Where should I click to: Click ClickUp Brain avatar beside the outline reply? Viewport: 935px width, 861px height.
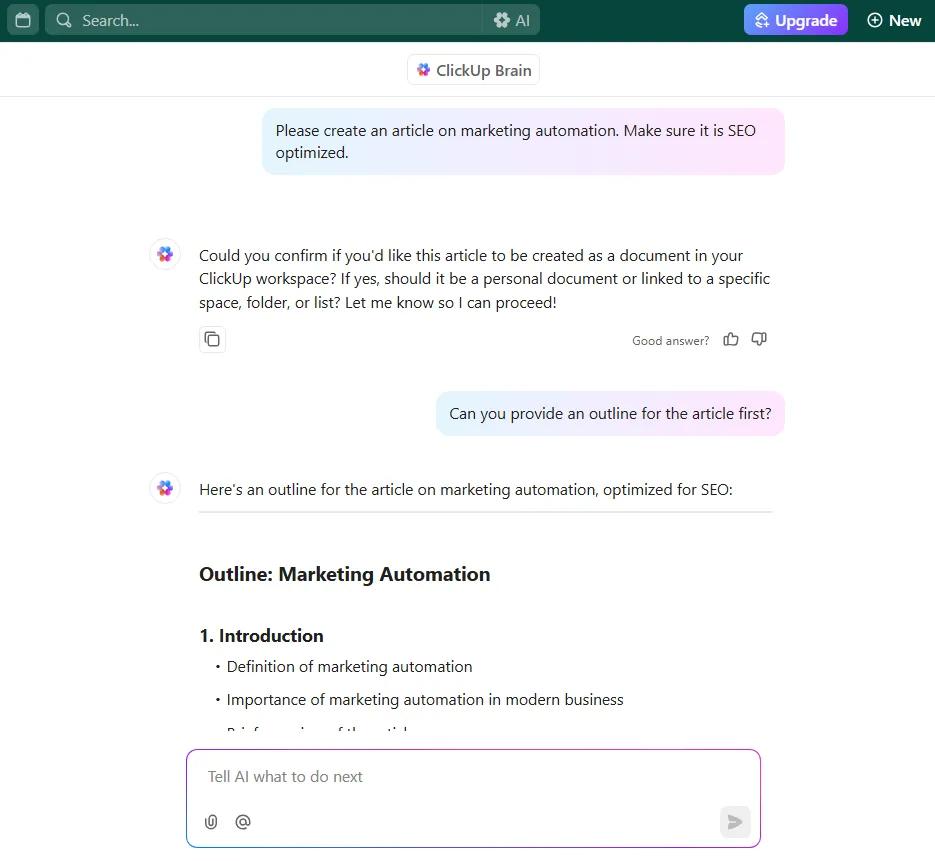click(165, 488)
